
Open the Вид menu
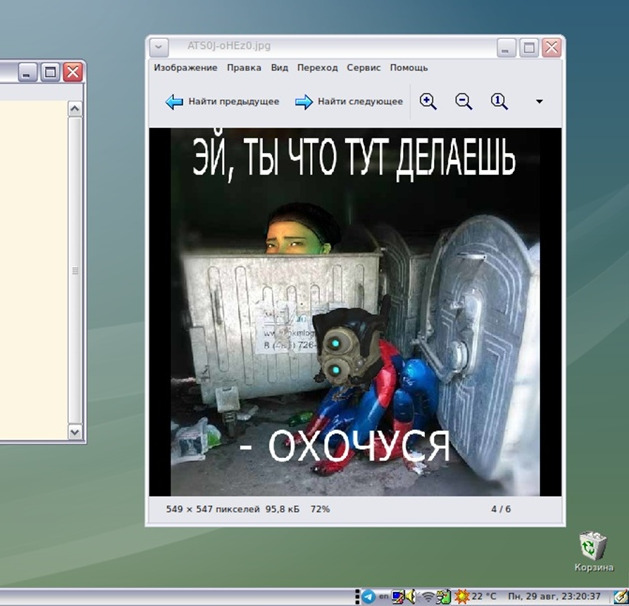(279, 68)
